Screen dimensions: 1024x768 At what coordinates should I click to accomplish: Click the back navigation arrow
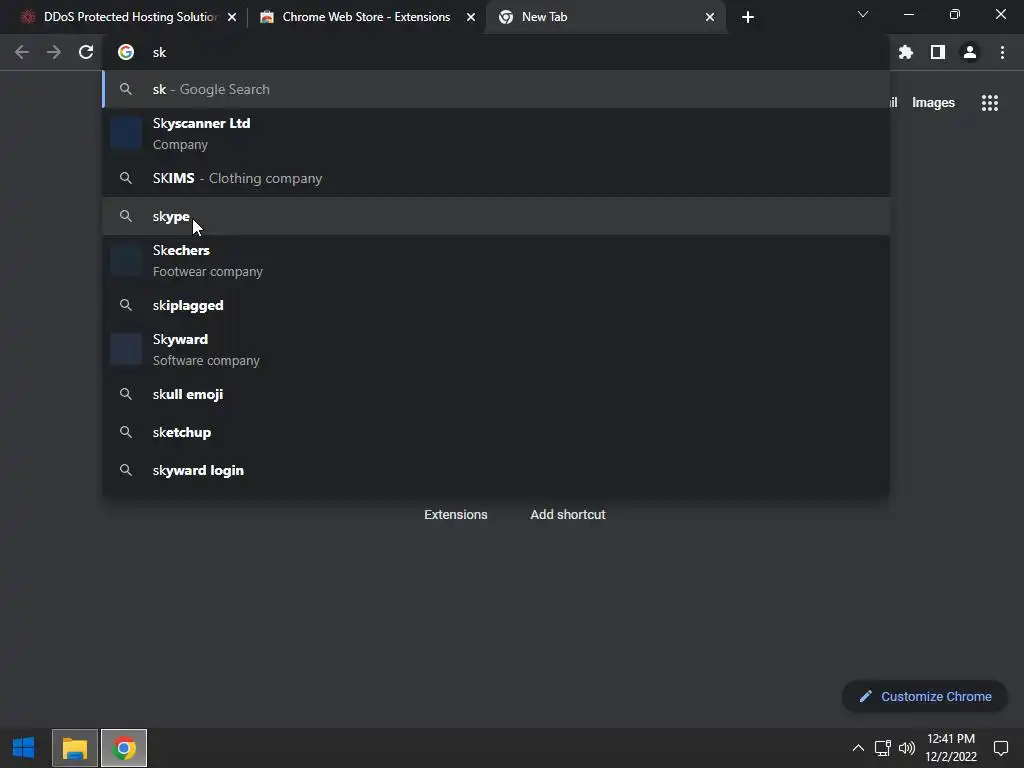[x=22, y=52]
